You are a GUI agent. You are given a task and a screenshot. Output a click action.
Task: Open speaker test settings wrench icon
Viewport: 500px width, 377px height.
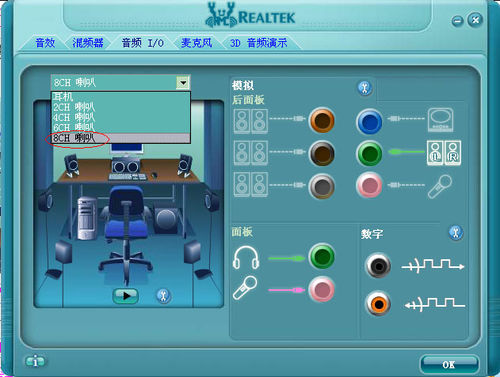[x=163, y=295]
